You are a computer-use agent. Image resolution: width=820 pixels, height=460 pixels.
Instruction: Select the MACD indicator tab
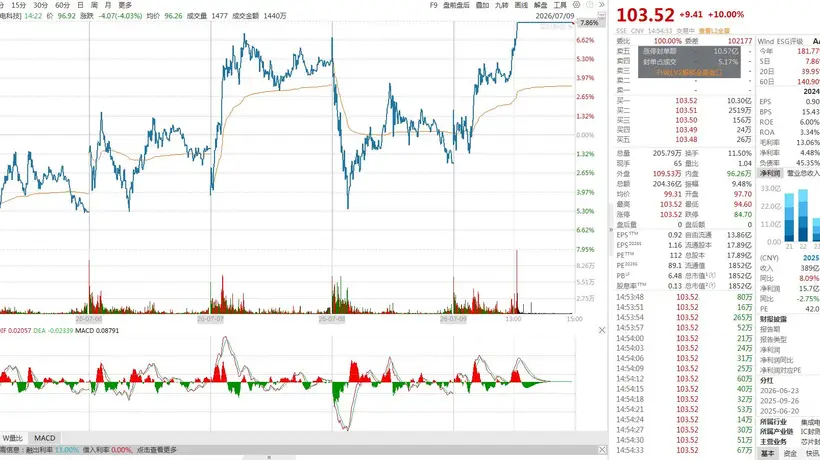tap(44, 438)
